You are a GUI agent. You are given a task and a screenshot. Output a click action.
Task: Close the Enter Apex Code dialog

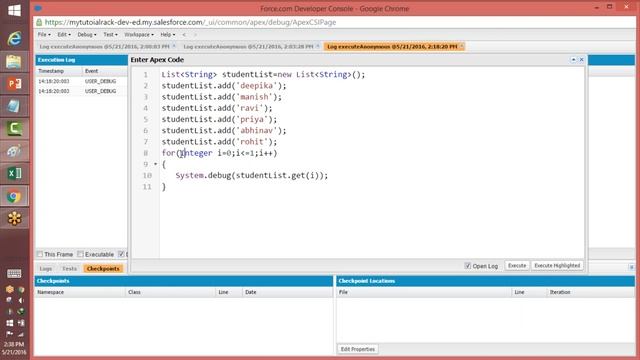(582, 60)
